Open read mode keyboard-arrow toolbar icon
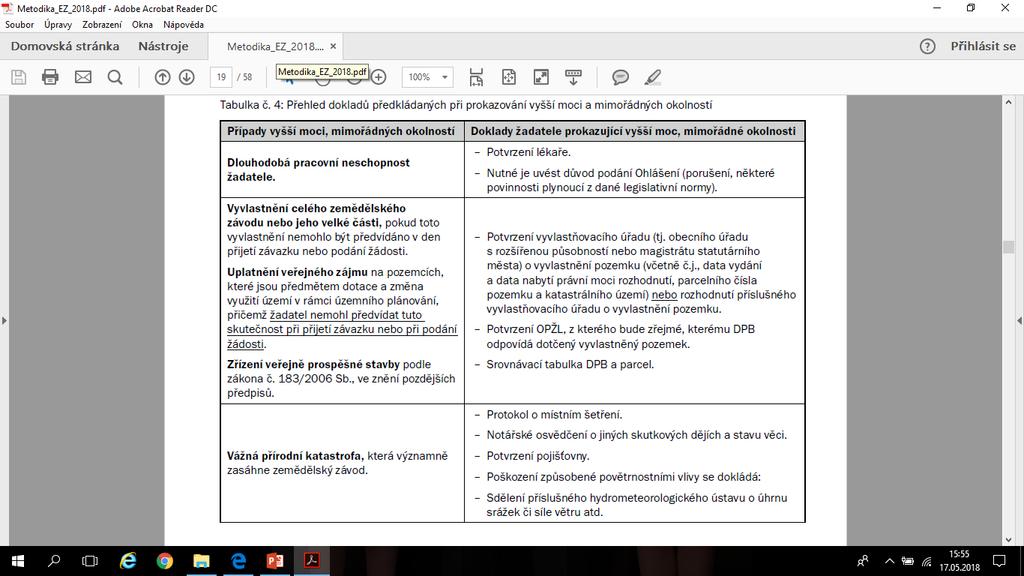 573,77
